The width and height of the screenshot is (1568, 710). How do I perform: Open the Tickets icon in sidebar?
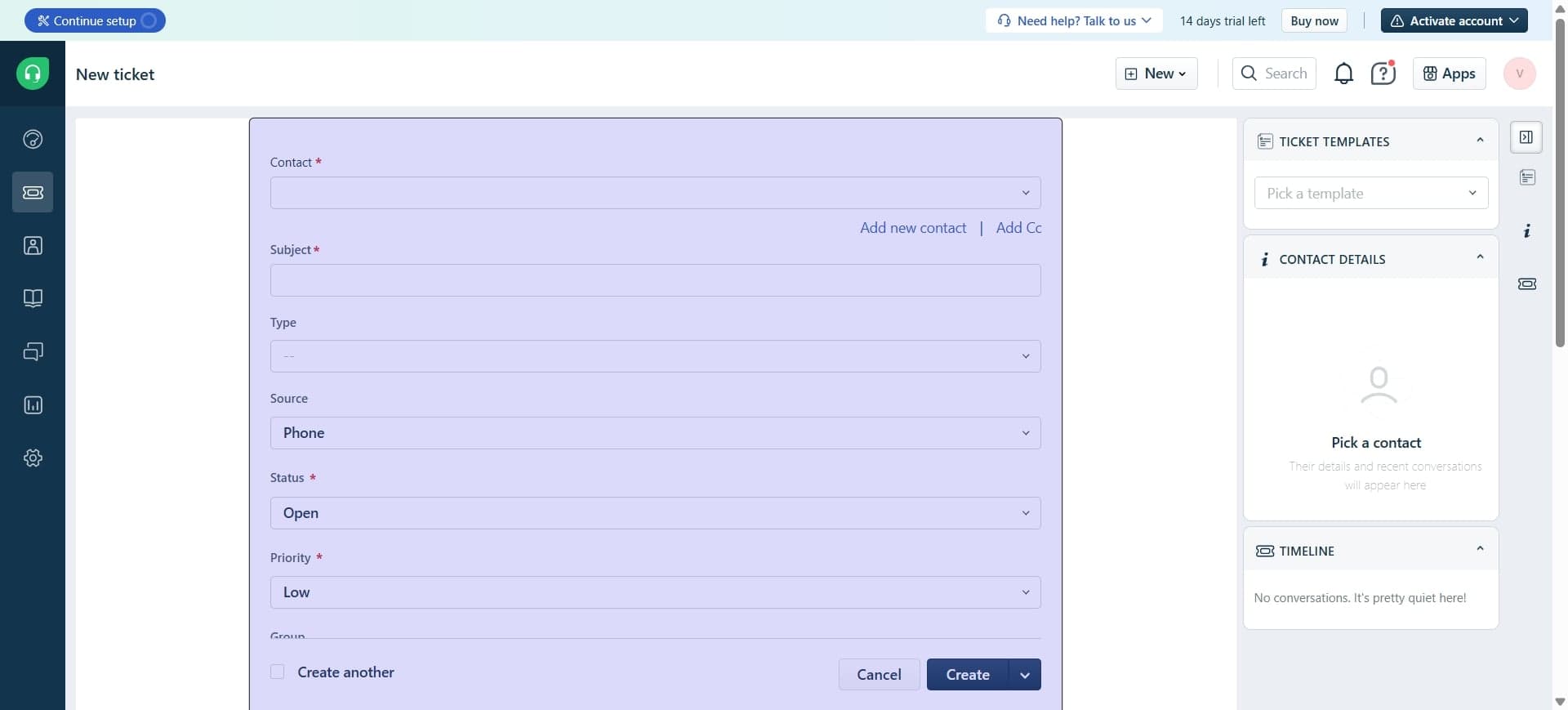tap(33, 192)
